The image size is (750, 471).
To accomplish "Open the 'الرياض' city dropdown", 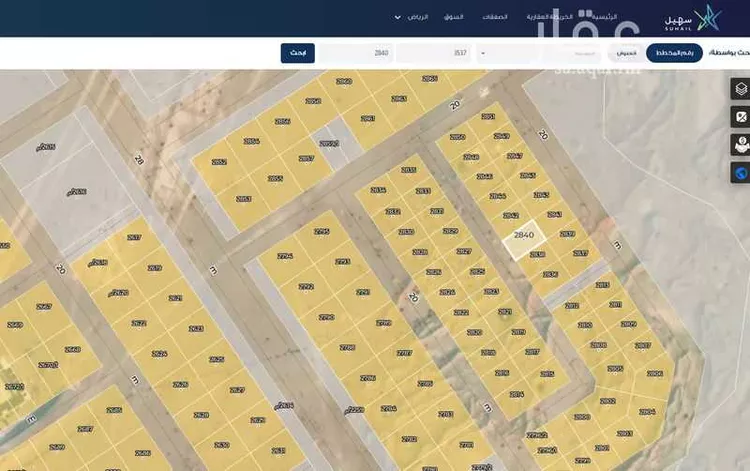I will tap(417, 18).
